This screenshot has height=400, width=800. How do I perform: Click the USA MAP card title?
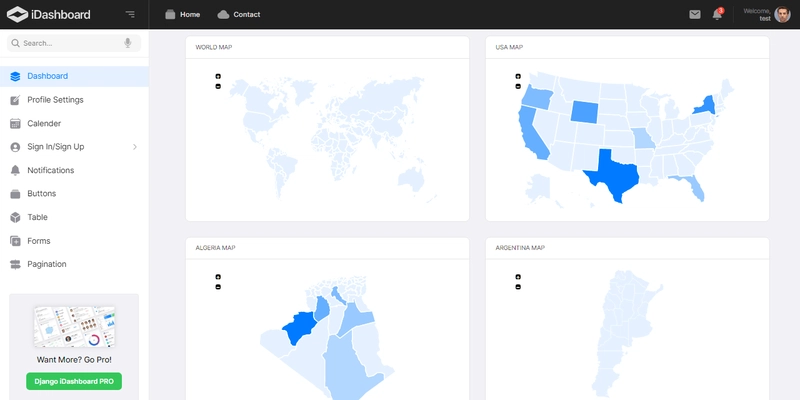pyautogui.click(x=509, y=47)
